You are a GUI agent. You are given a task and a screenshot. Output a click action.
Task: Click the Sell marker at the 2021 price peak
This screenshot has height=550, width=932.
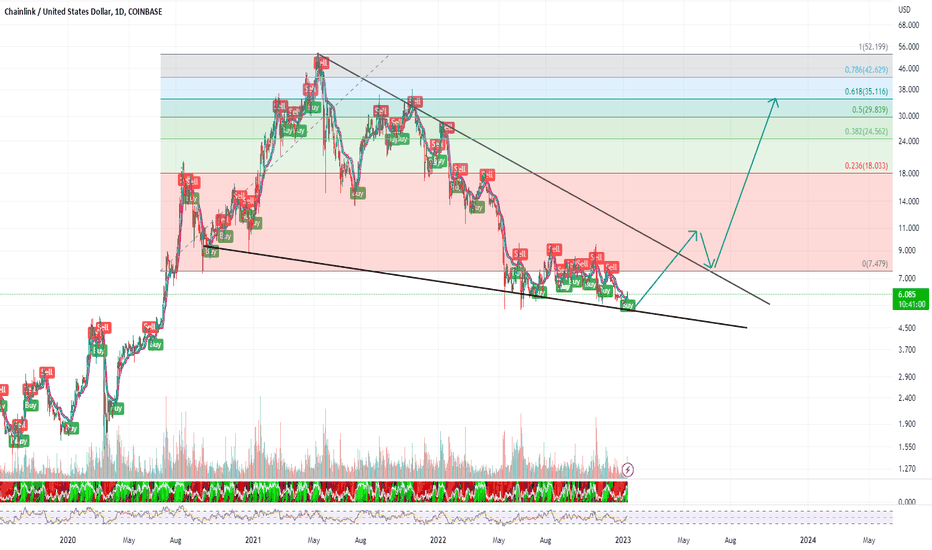[321, 63]
